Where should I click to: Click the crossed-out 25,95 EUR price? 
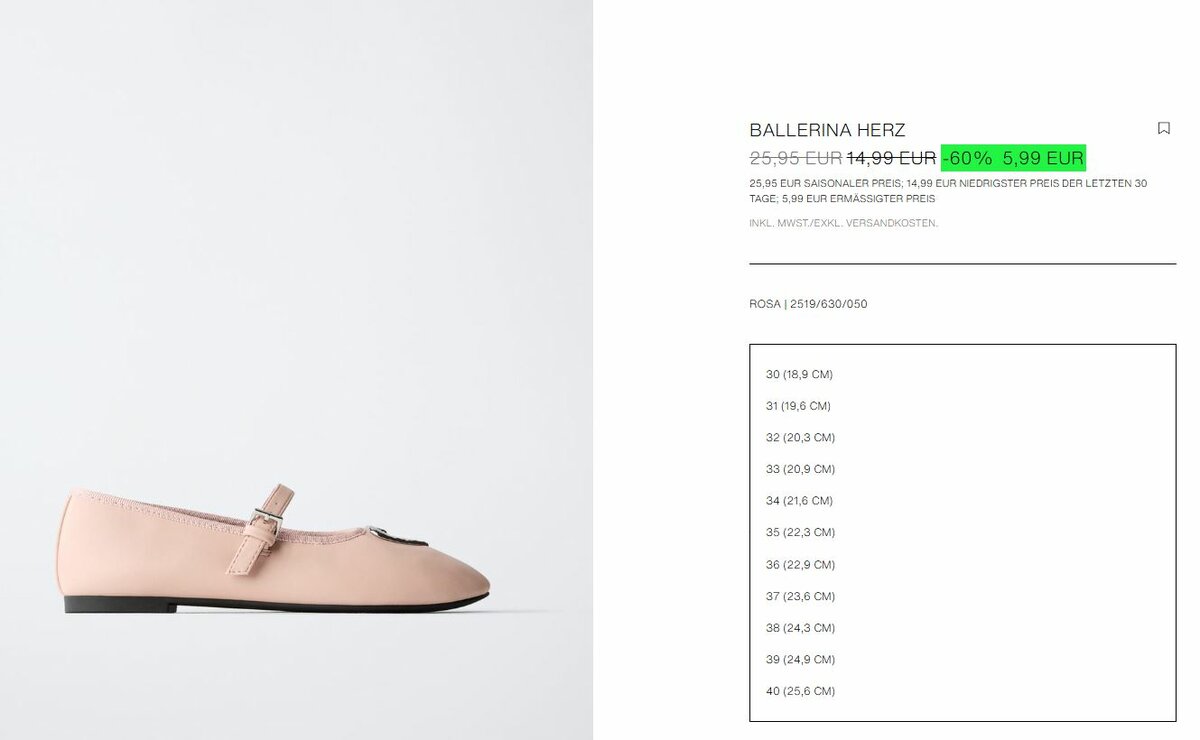click(795, 158)
